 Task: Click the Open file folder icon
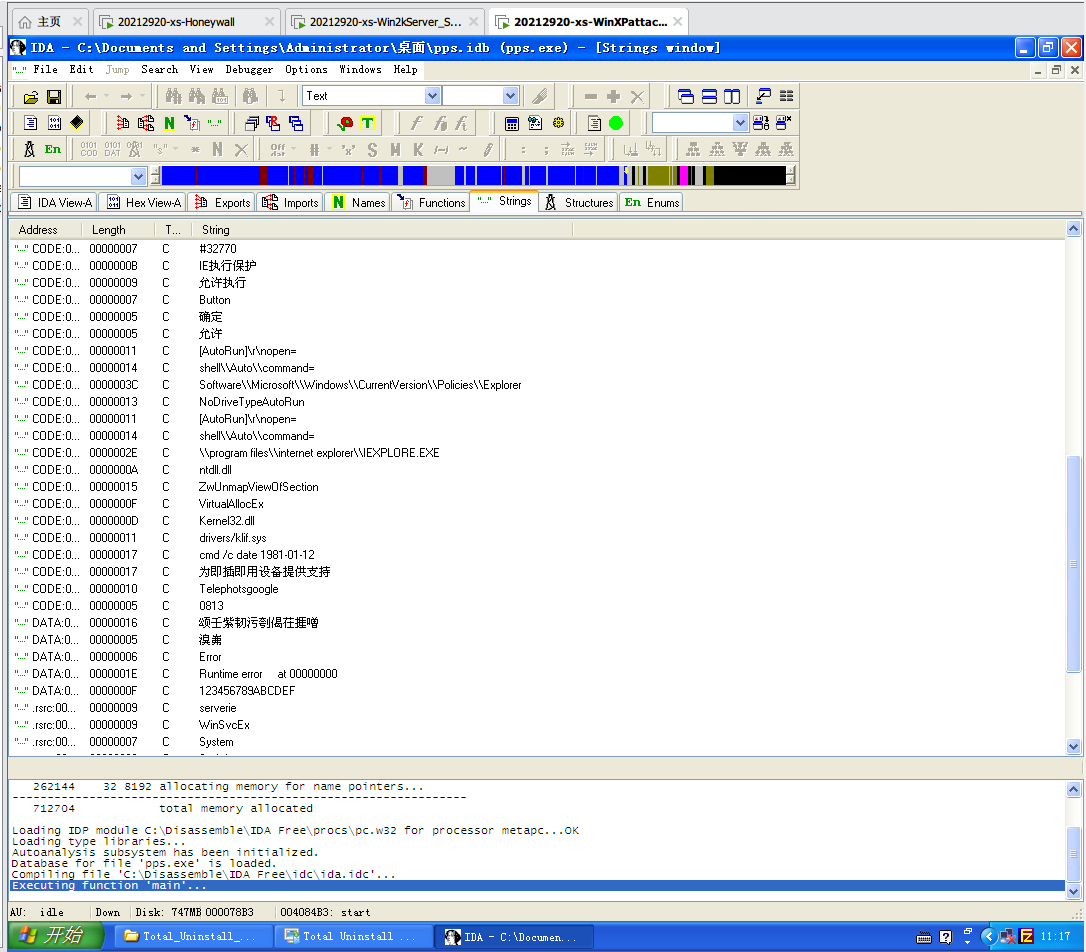[x=31, y=97]
